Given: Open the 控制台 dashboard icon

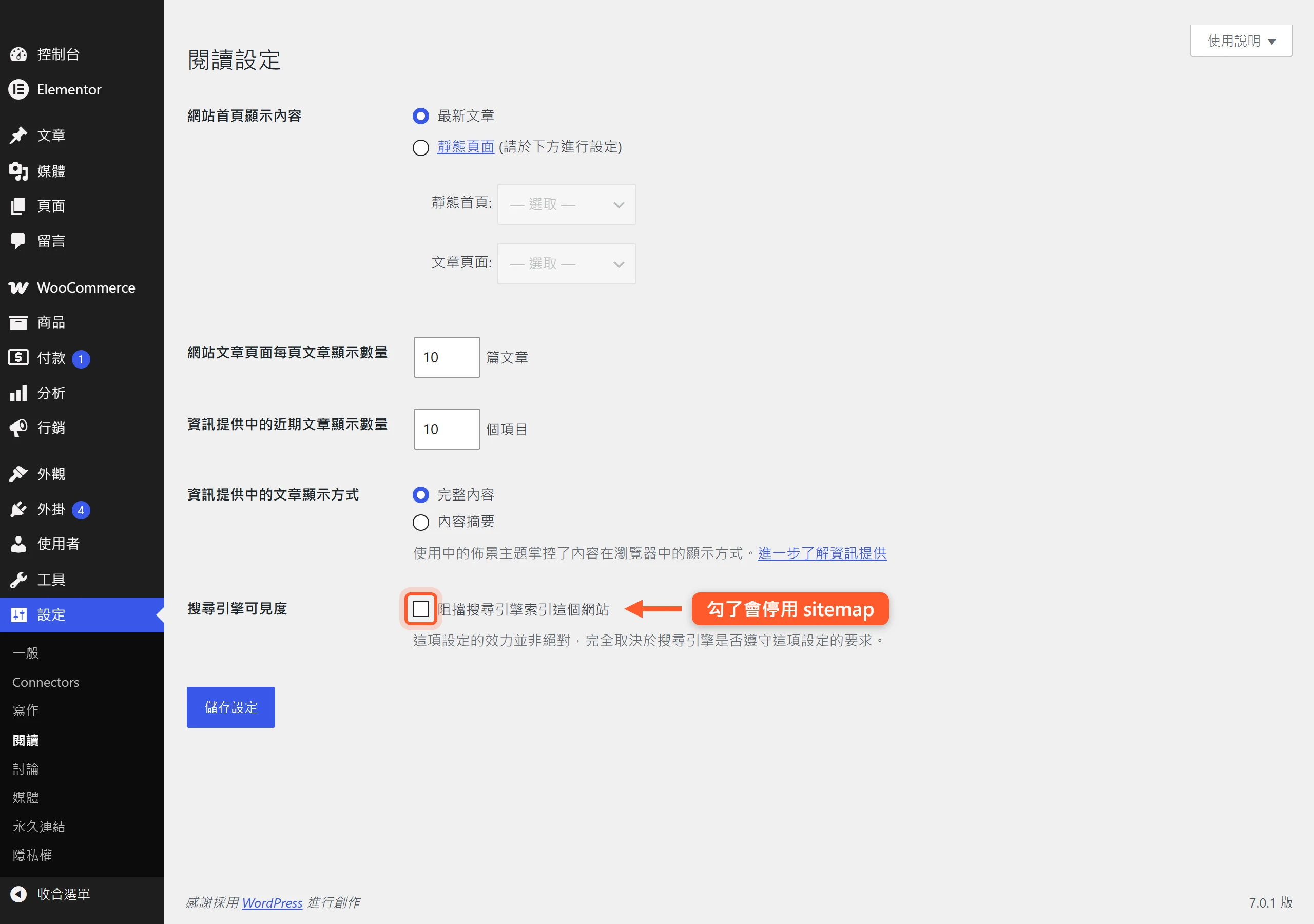Looking at the screenshot, I should pos(18,54).
